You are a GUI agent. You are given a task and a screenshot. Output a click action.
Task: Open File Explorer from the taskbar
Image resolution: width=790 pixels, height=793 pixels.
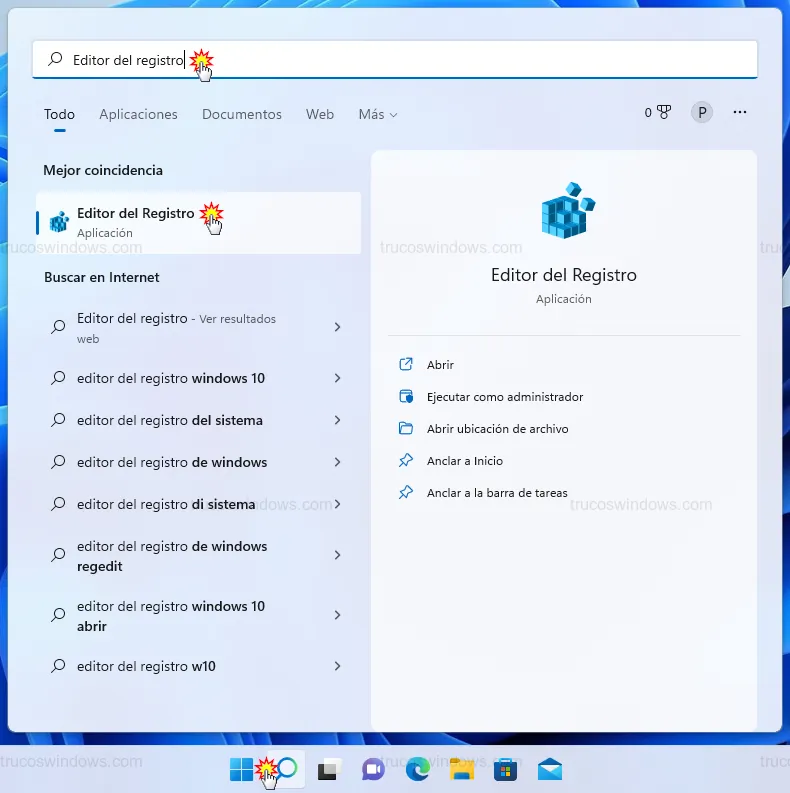(x=461, y=769)
